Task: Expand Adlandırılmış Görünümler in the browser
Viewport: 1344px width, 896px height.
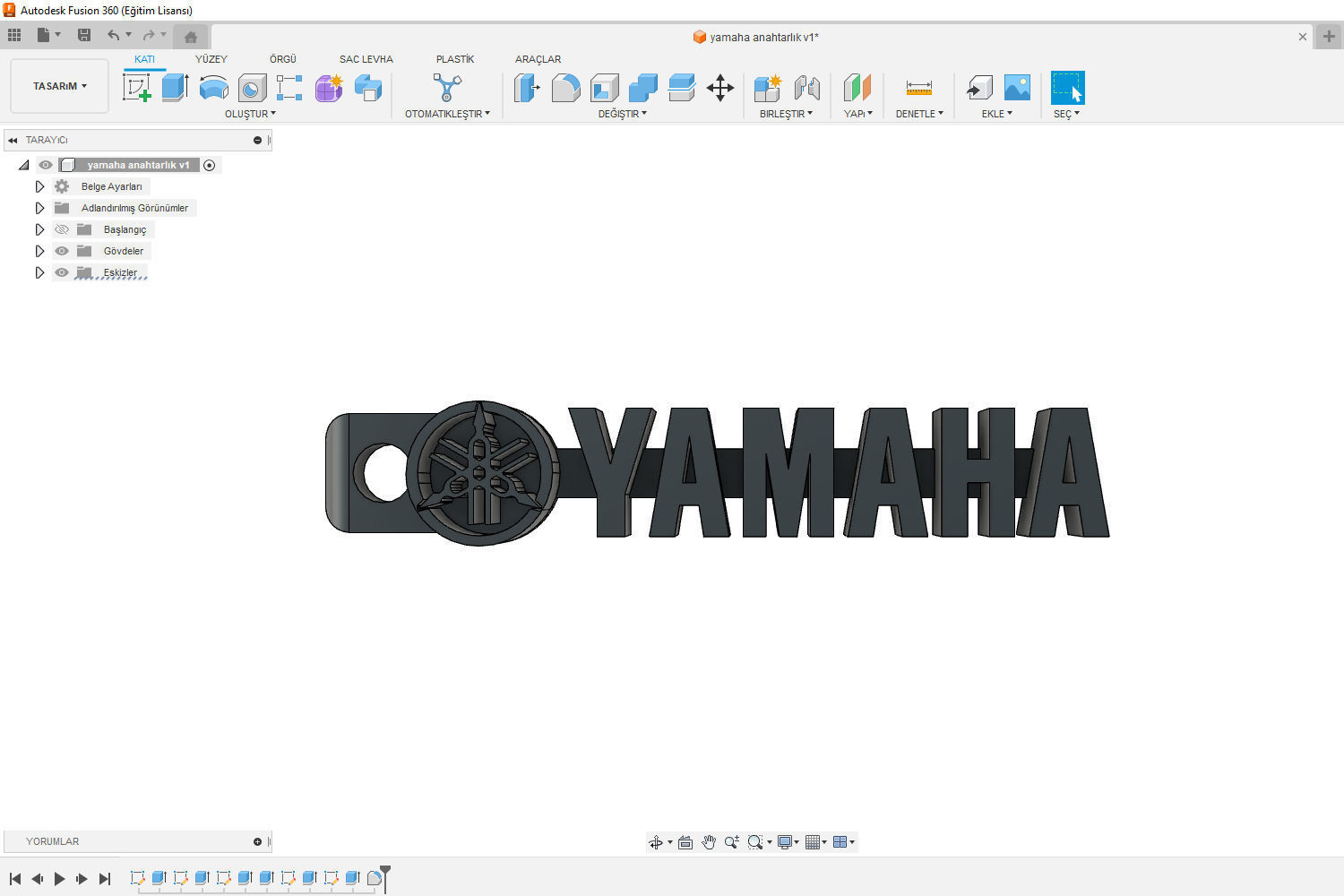Action: click(x=39, y=208)
